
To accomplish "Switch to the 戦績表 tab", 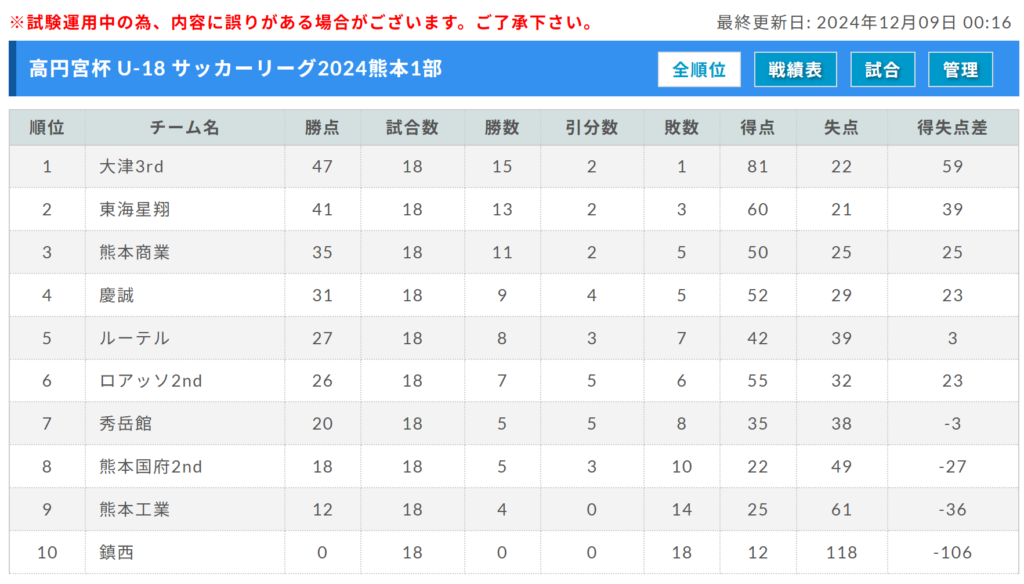I will (x=795, y=69).
